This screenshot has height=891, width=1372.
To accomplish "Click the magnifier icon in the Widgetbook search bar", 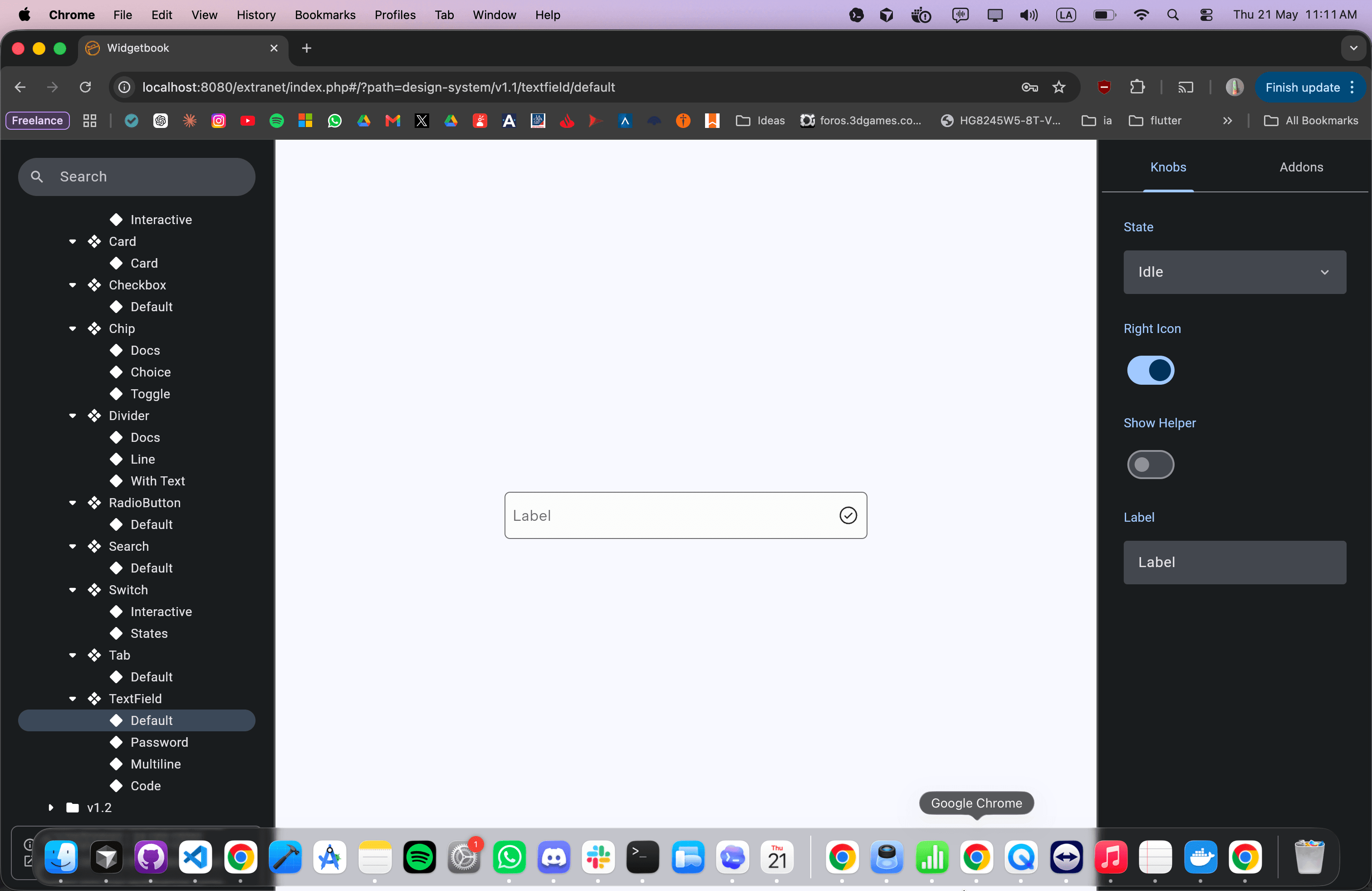I will (x=37, y=176).
